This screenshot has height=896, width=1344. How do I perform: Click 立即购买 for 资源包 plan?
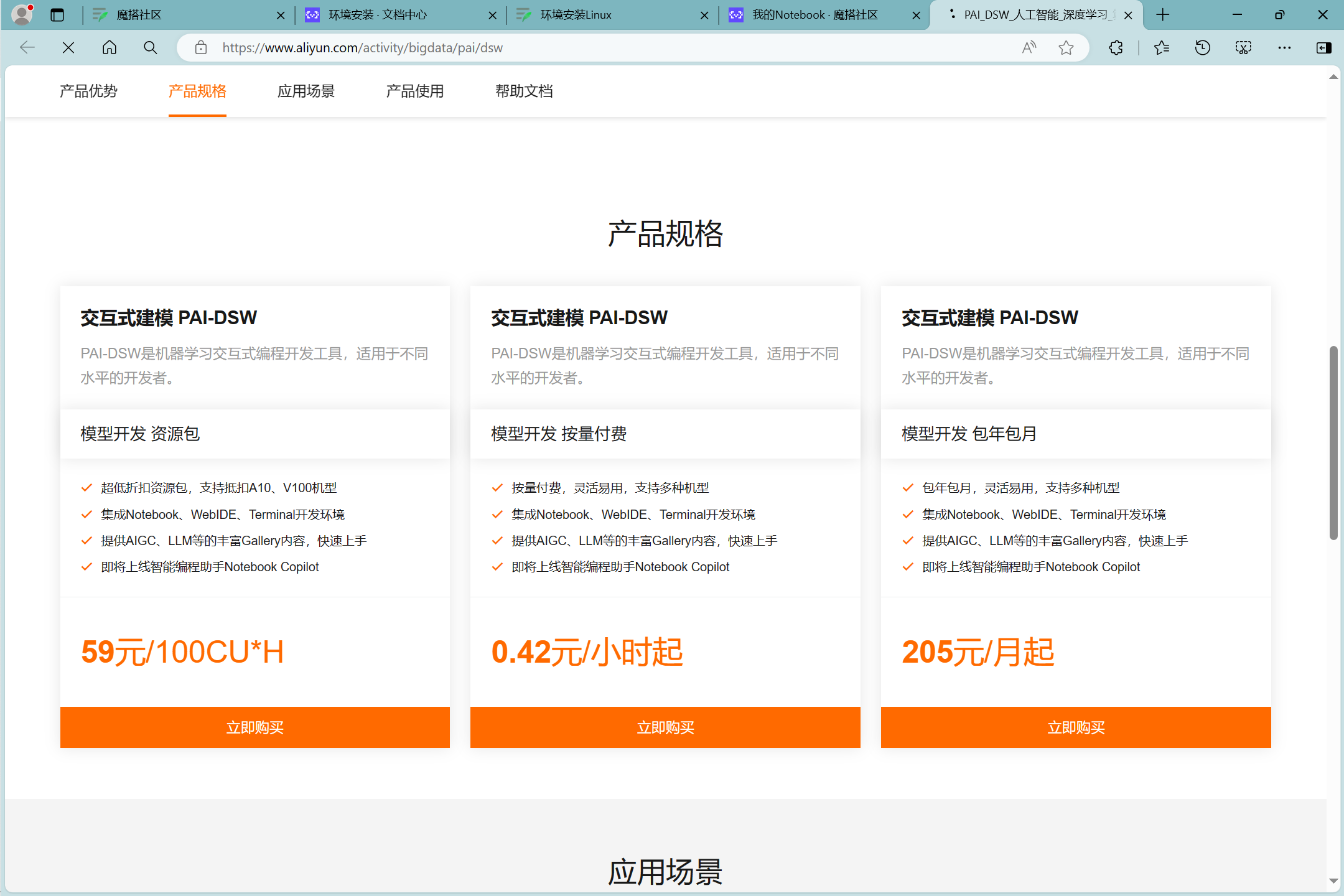(255, 727)
